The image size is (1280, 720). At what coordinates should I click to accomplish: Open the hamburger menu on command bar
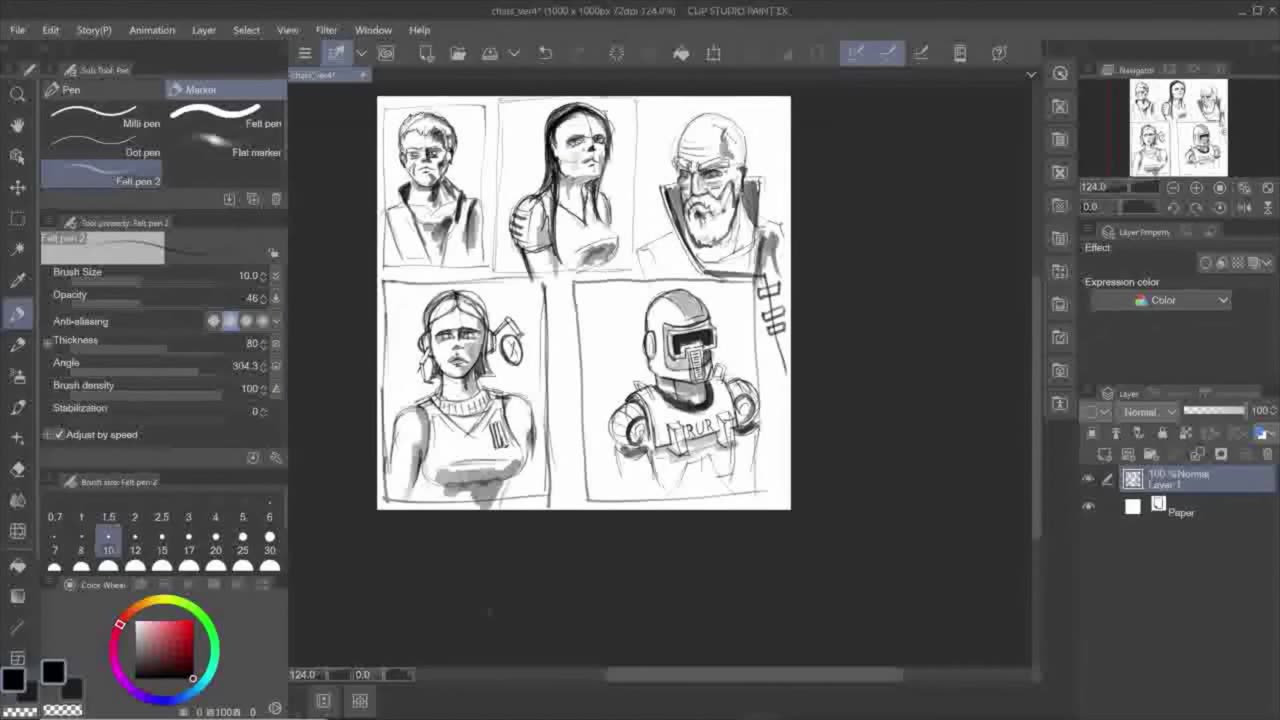click(305, 53)
